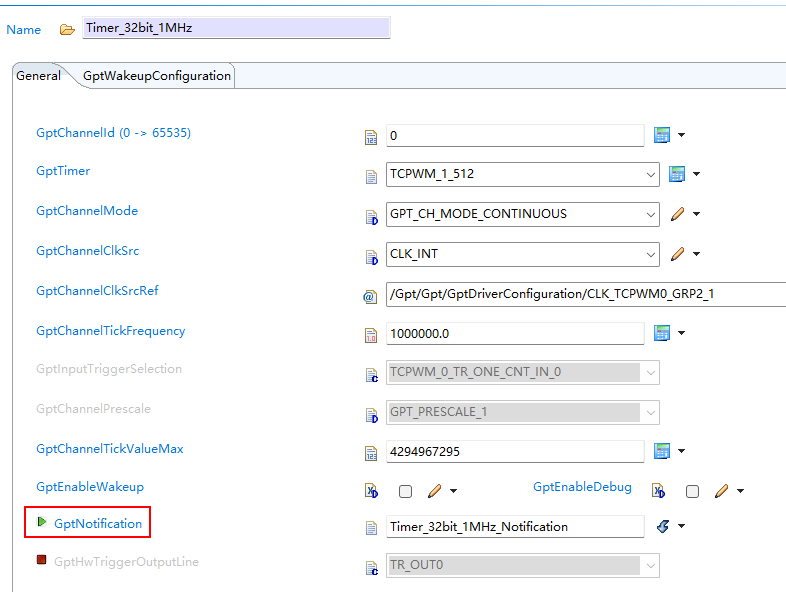Open the arrow menu next to GptChannelMode pencil
The width and height of the screenshot is (786, 592).
point(696,214)
